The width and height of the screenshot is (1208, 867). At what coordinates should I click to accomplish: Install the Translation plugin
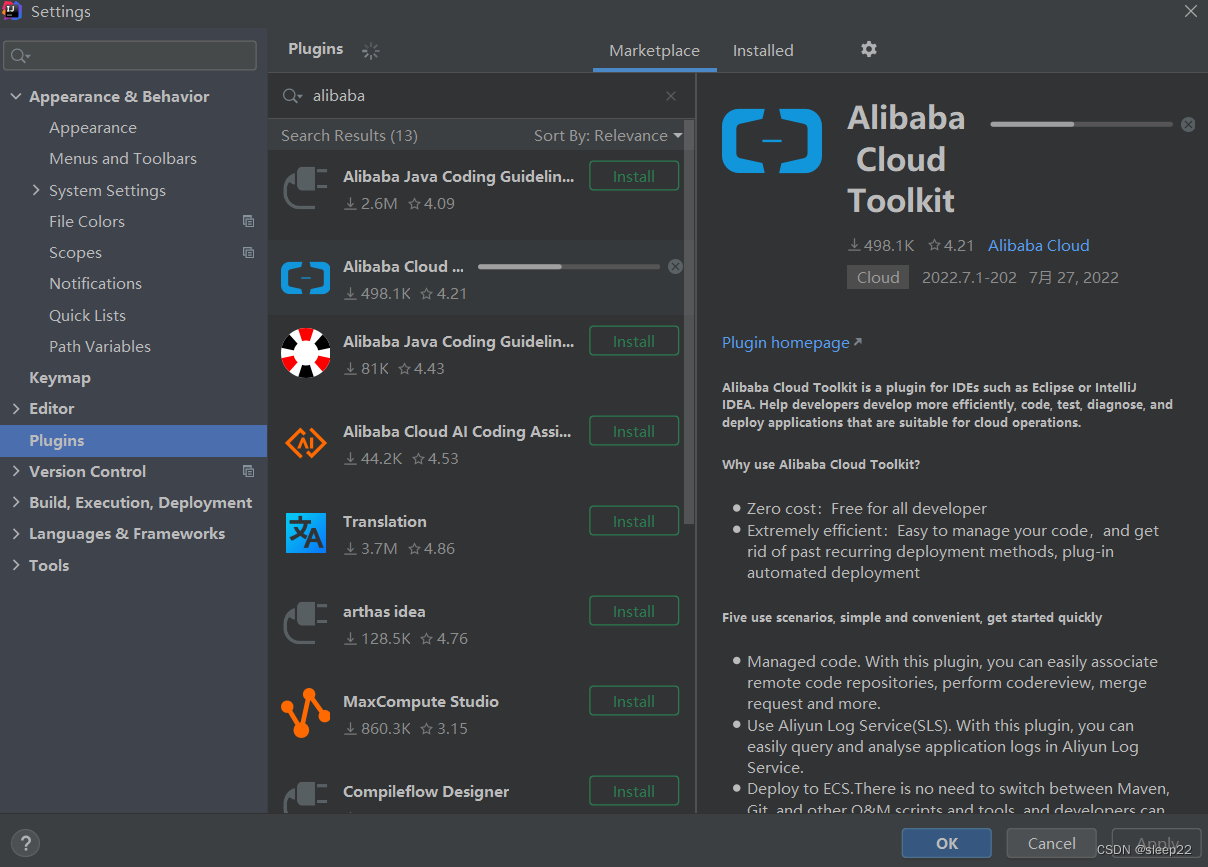[x=634, y=521]
